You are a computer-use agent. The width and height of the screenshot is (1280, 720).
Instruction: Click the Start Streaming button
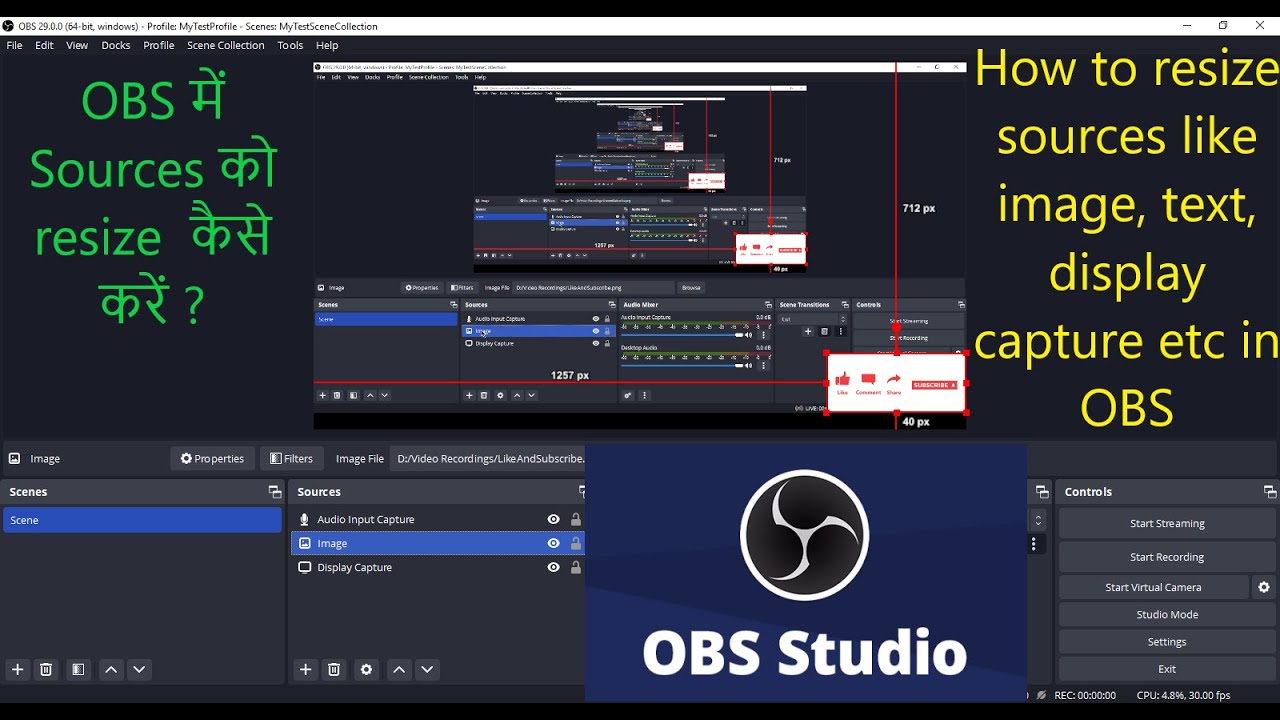tap(1167, 523)
